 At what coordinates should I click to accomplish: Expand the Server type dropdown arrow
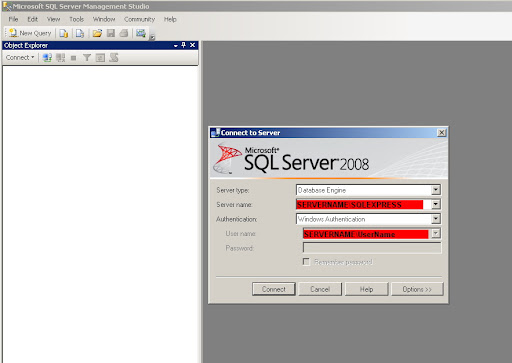click(x=436, y=190)
